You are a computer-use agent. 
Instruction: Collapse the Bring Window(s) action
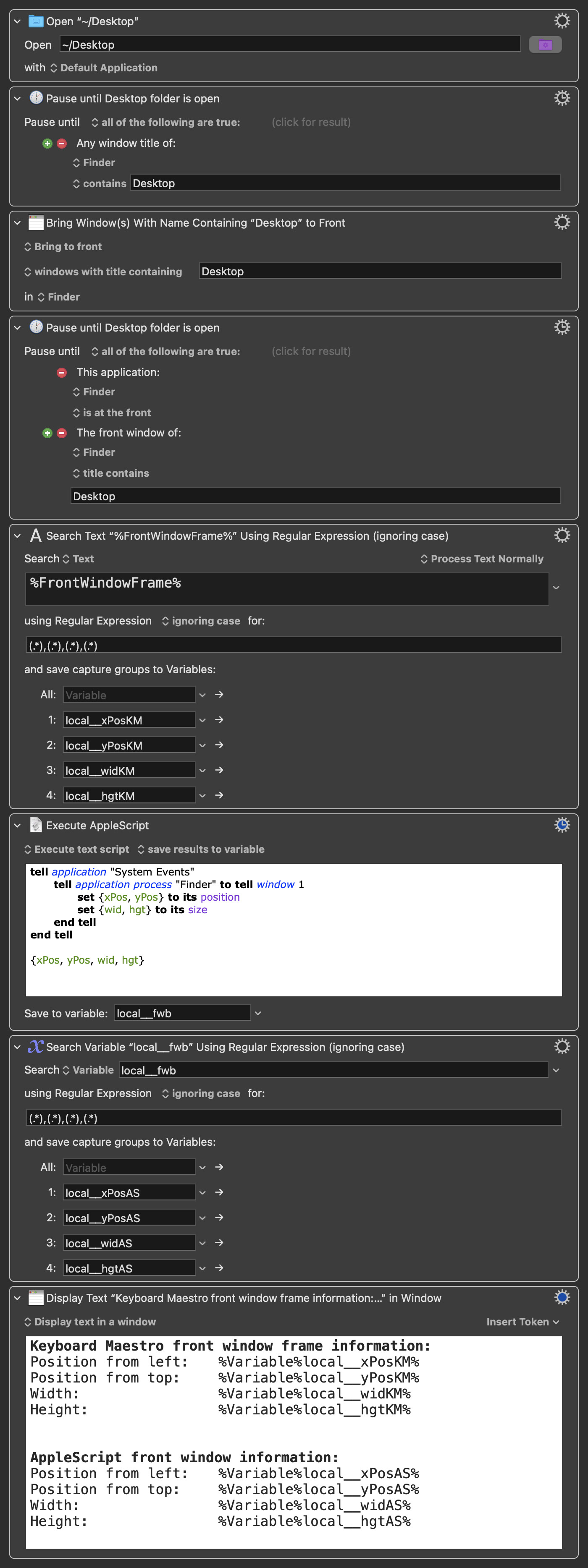18,223
